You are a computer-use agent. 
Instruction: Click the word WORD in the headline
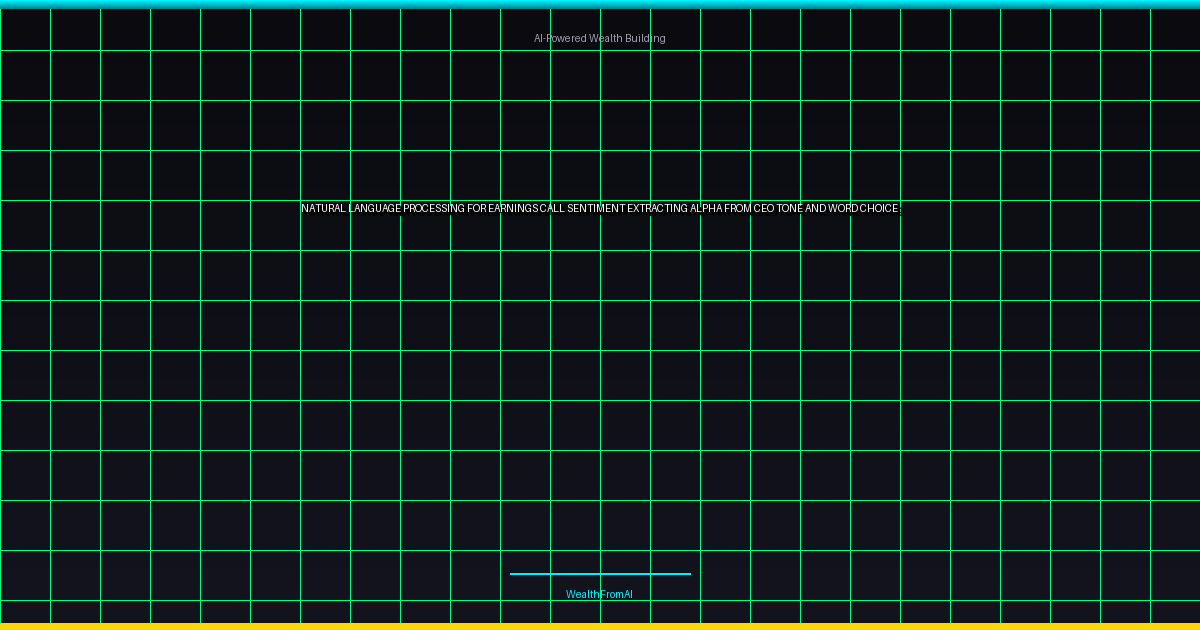pos(844,209)
